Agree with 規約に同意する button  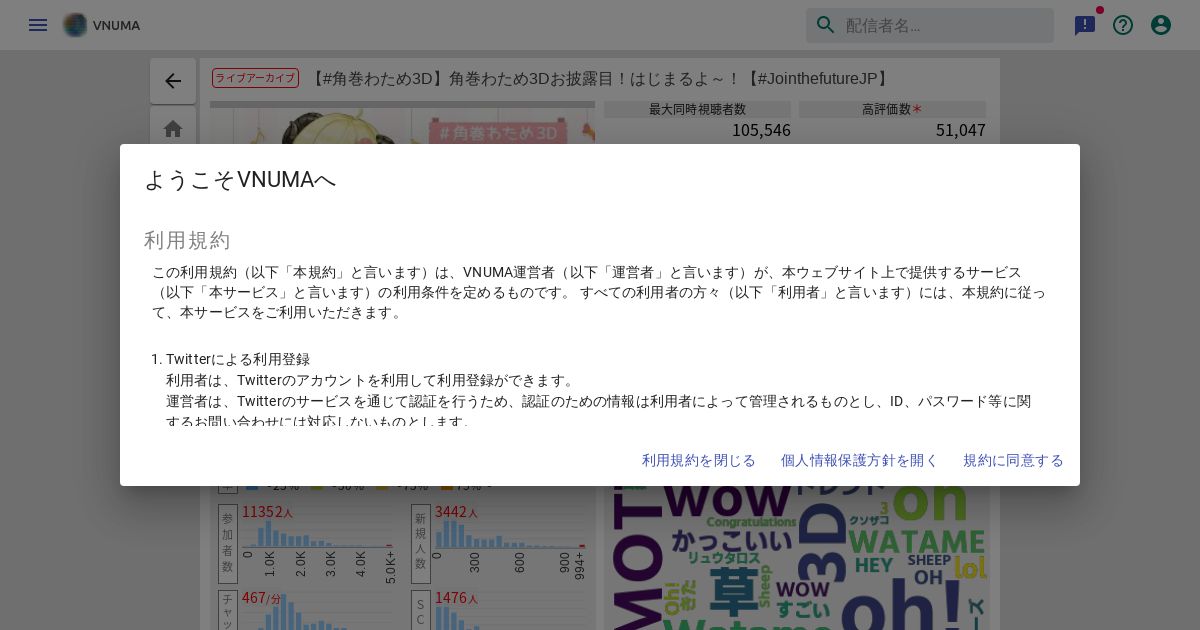coord(1013,460)
